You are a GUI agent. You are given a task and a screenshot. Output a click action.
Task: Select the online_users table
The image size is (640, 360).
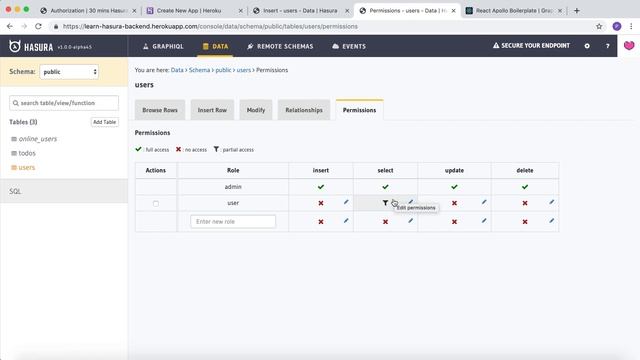pyautogui.click(x=38, y=139)
